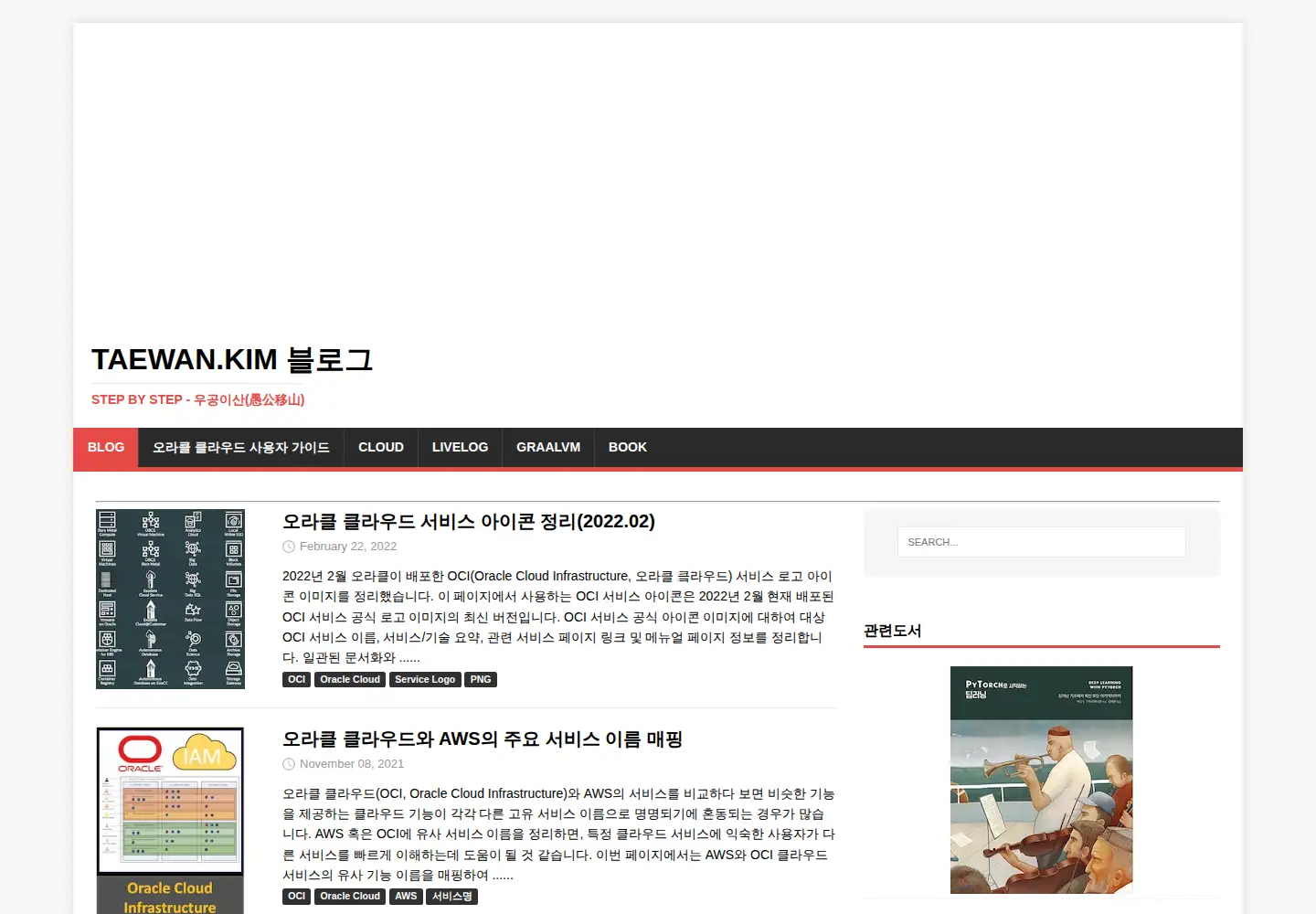The height and width of the screenshot is (914, 1316).
Task: Go to the CLOUD menu item
Action: 381,447
